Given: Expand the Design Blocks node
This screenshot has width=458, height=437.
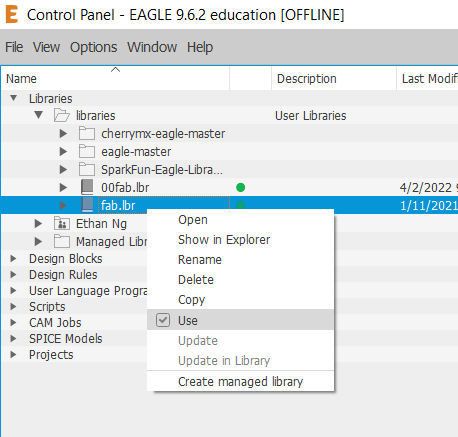Looking at the screenshot, I should pyautogui.click(x=13, y=259).
